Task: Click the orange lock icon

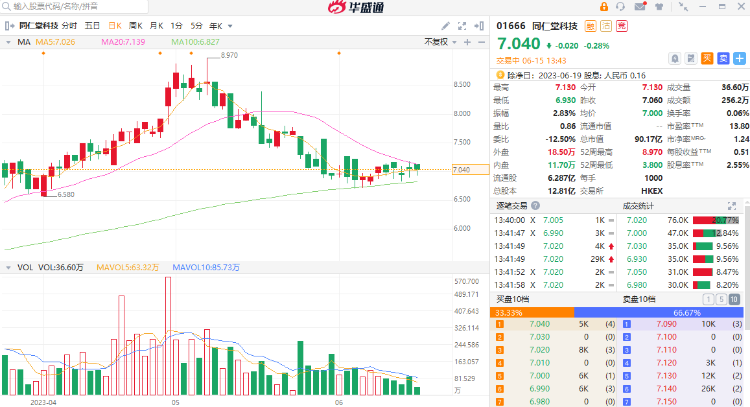Action: click(x=604, y=7)
